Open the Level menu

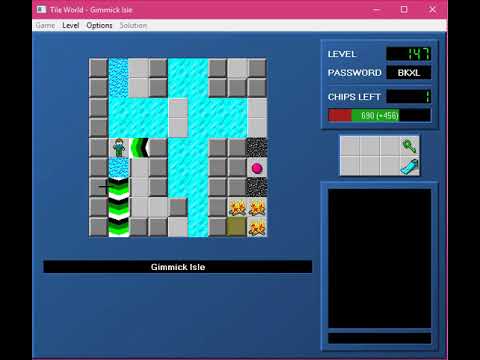(71, 25)
